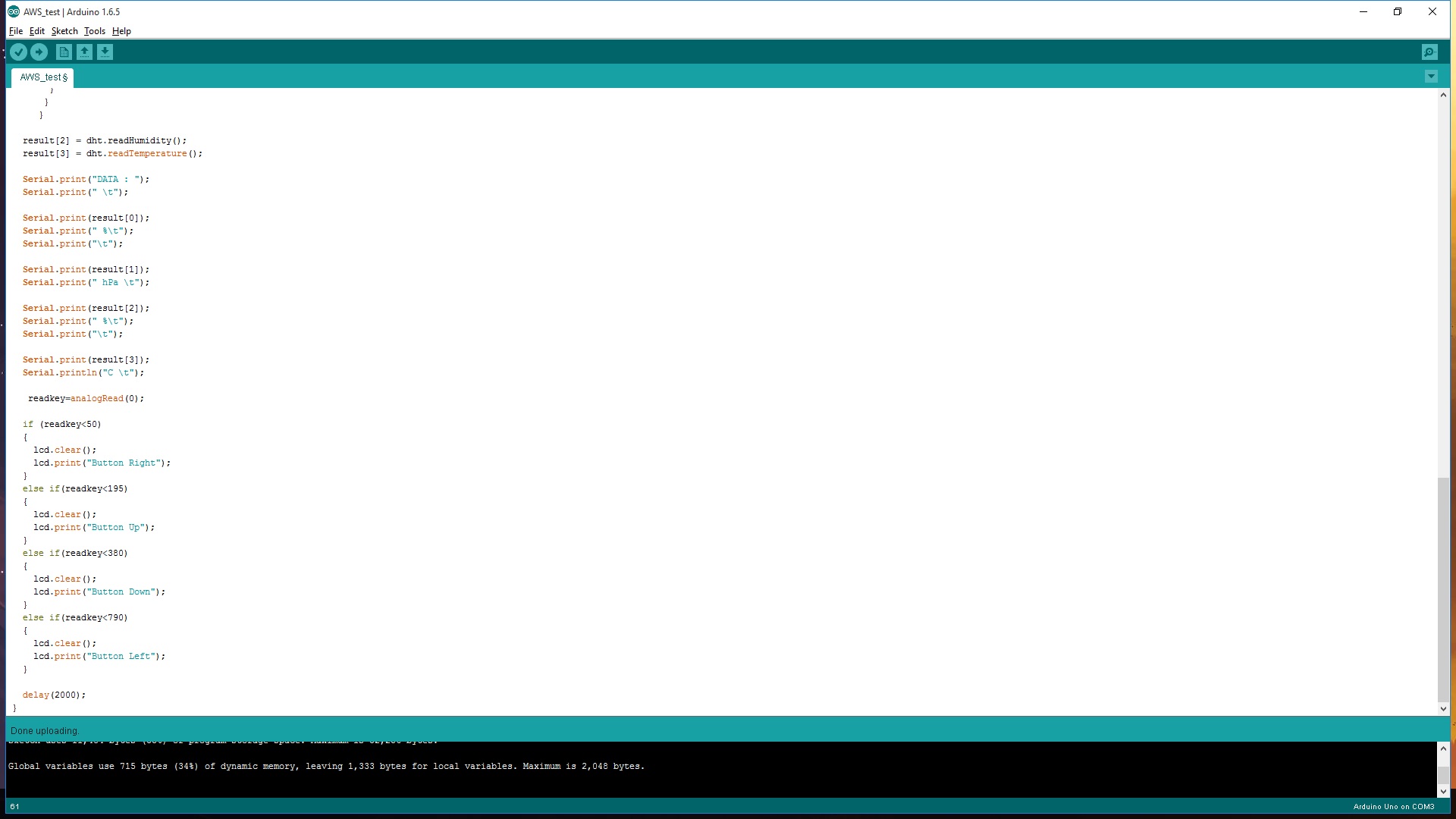
Task: Click the 'Global variables use 715 bytes' console line
Action: coord(326,767)
